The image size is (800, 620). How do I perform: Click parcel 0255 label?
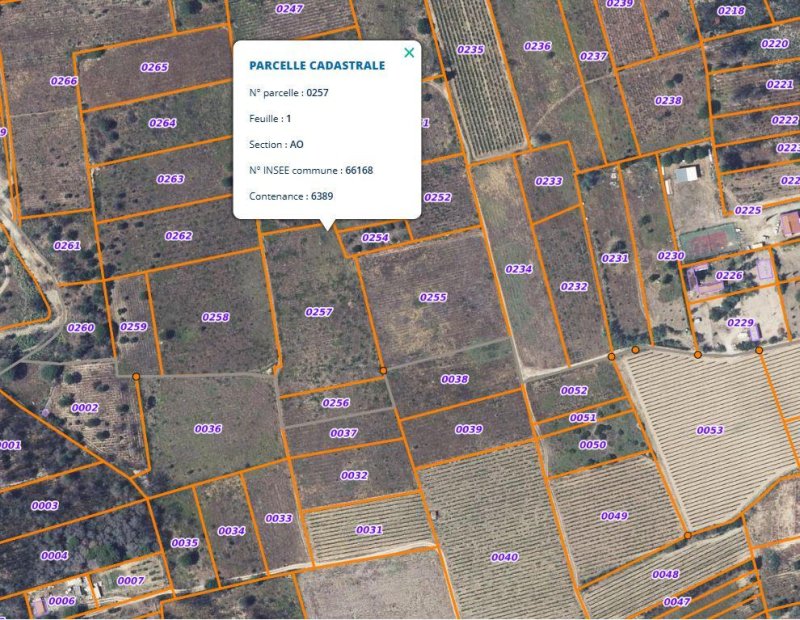[x=433, y=297]
